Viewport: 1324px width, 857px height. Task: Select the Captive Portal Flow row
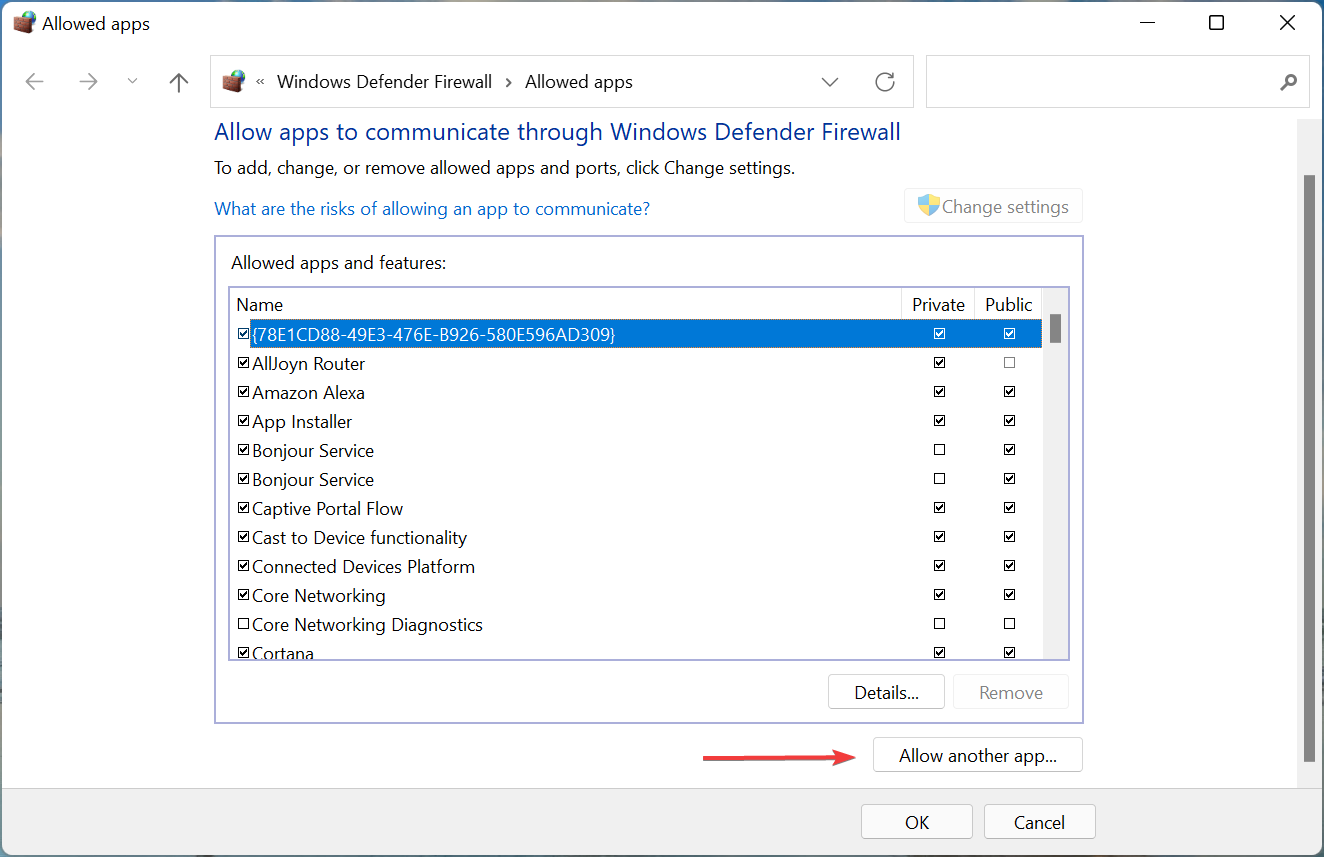pos(636,508)
